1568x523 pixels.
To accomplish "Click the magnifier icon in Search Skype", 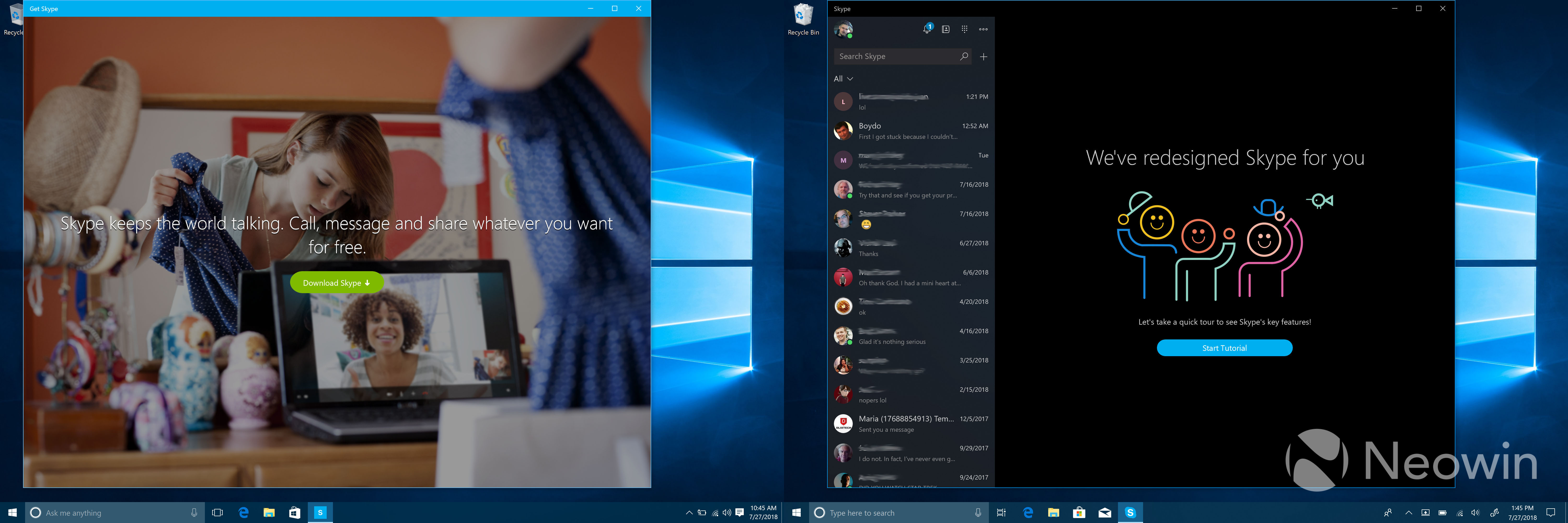I will (964, 56).
